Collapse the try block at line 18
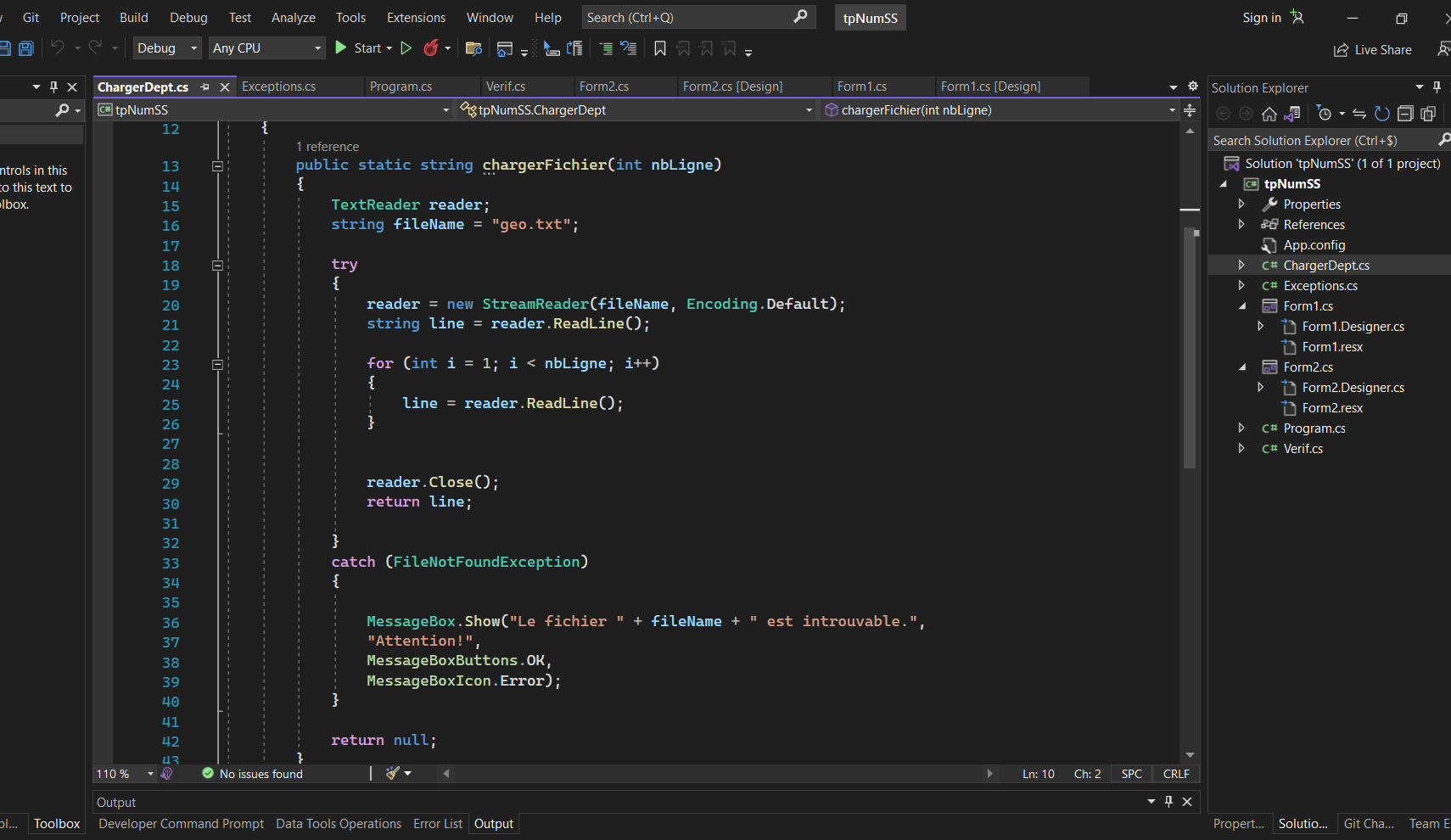1451x840 pixels. point(217,266)
